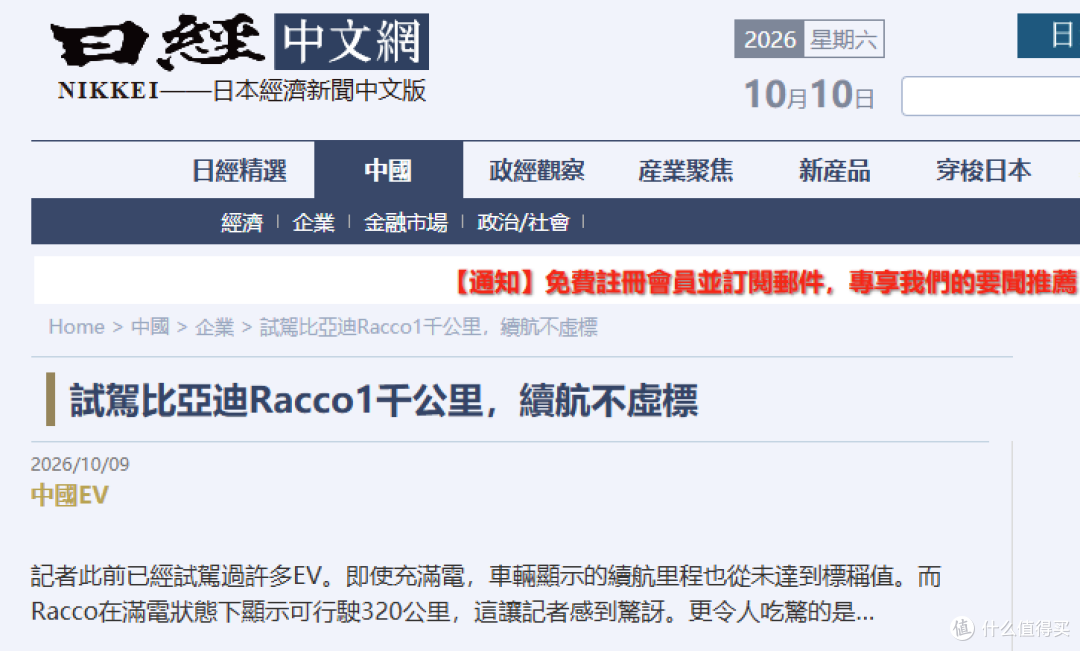Viewport: 1080px width, 651px height.
Task: Go to the 産業聚焦 section tab
Action: [685, 170]
